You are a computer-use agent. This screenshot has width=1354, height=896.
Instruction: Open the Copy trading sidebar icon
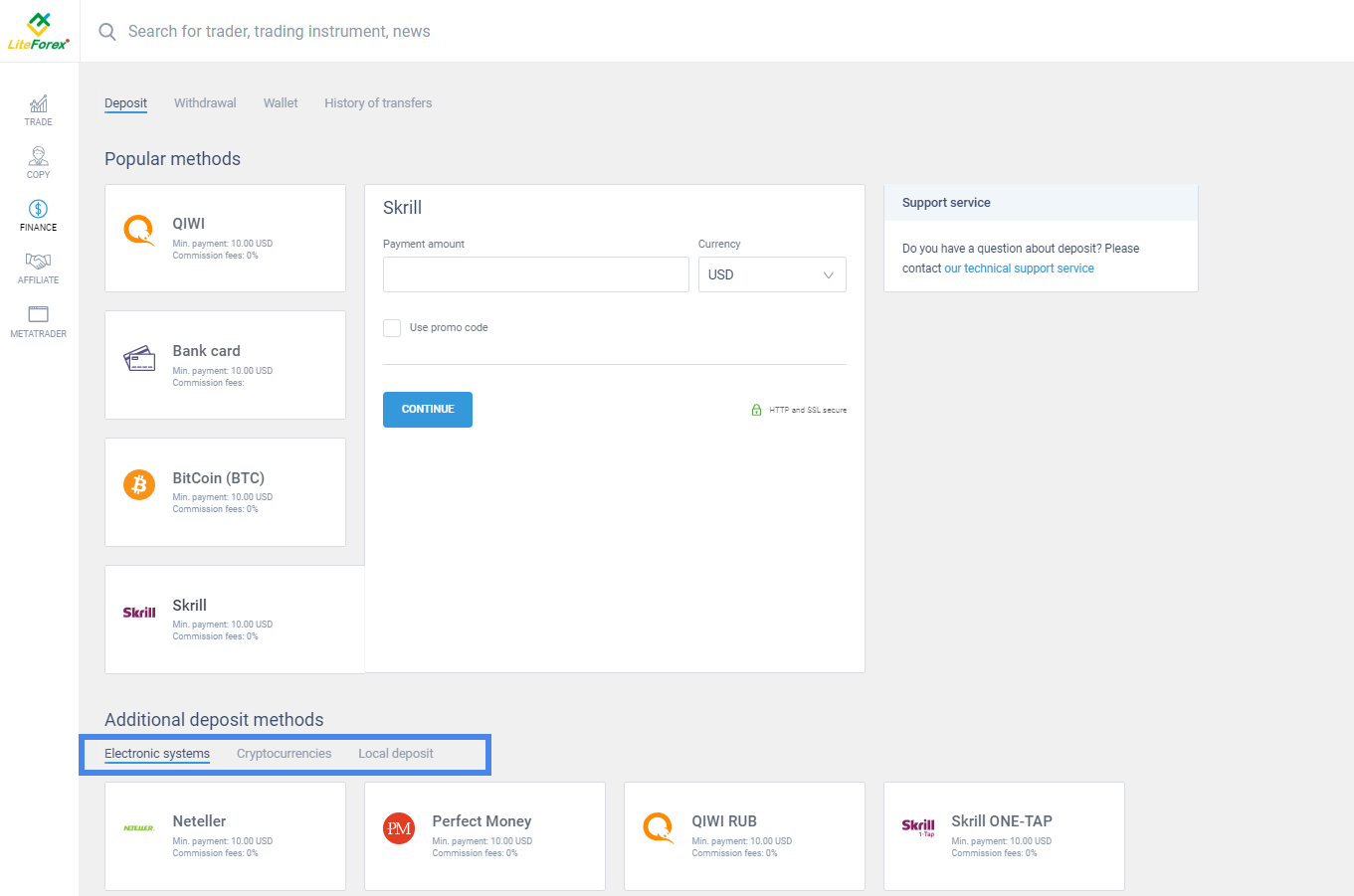(38, 156)
